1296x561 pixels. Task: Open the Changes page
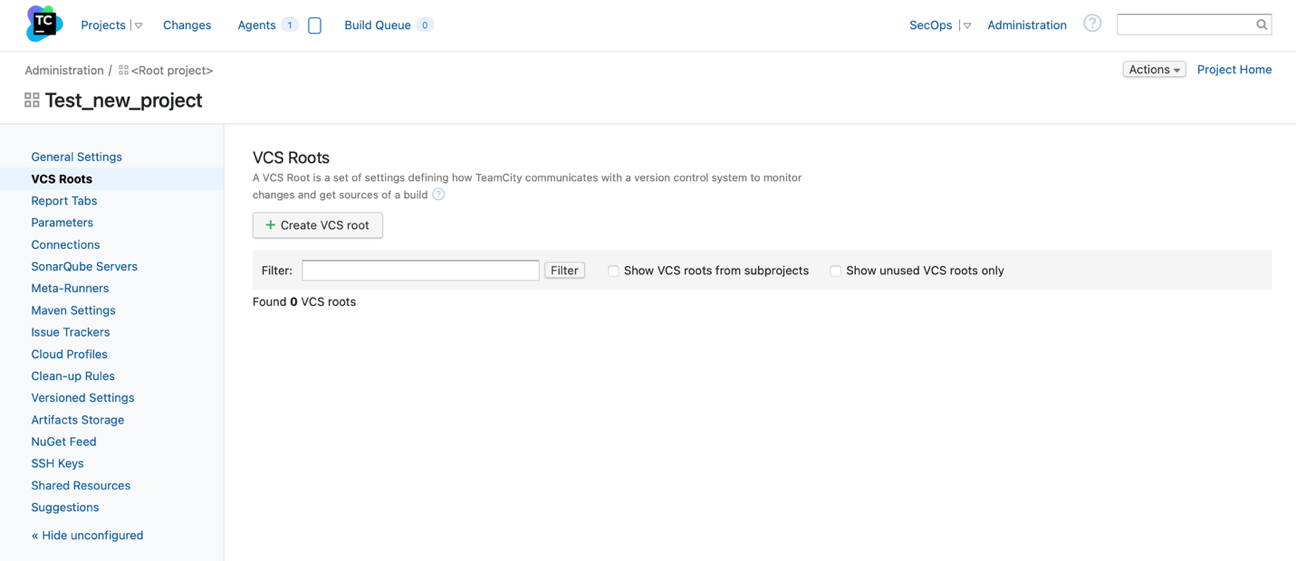[x=187, y=25]
